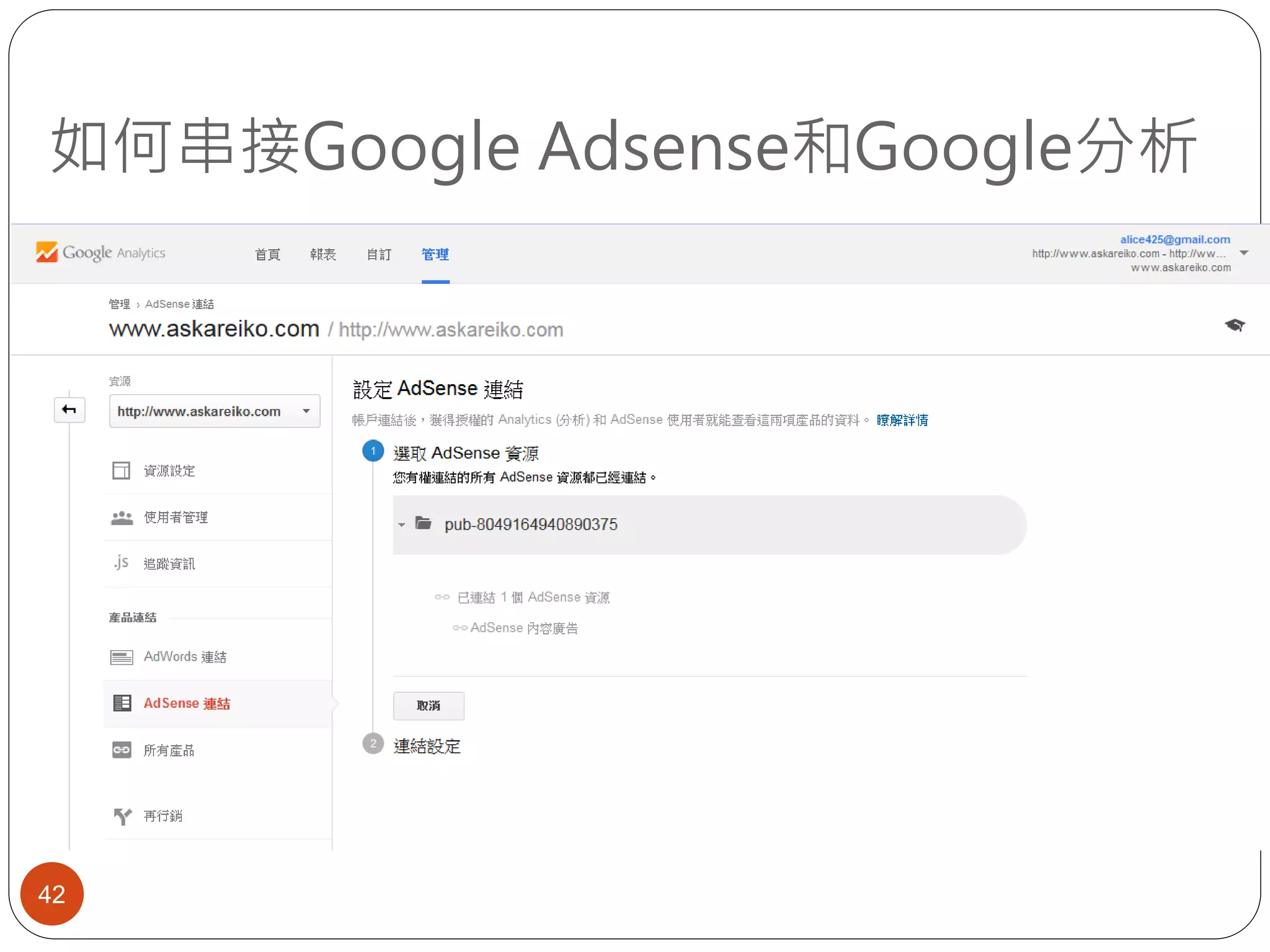Screen dimensions: 1270x952
Task: Click the 瞭解詳情 link
Action: point(902,420)
